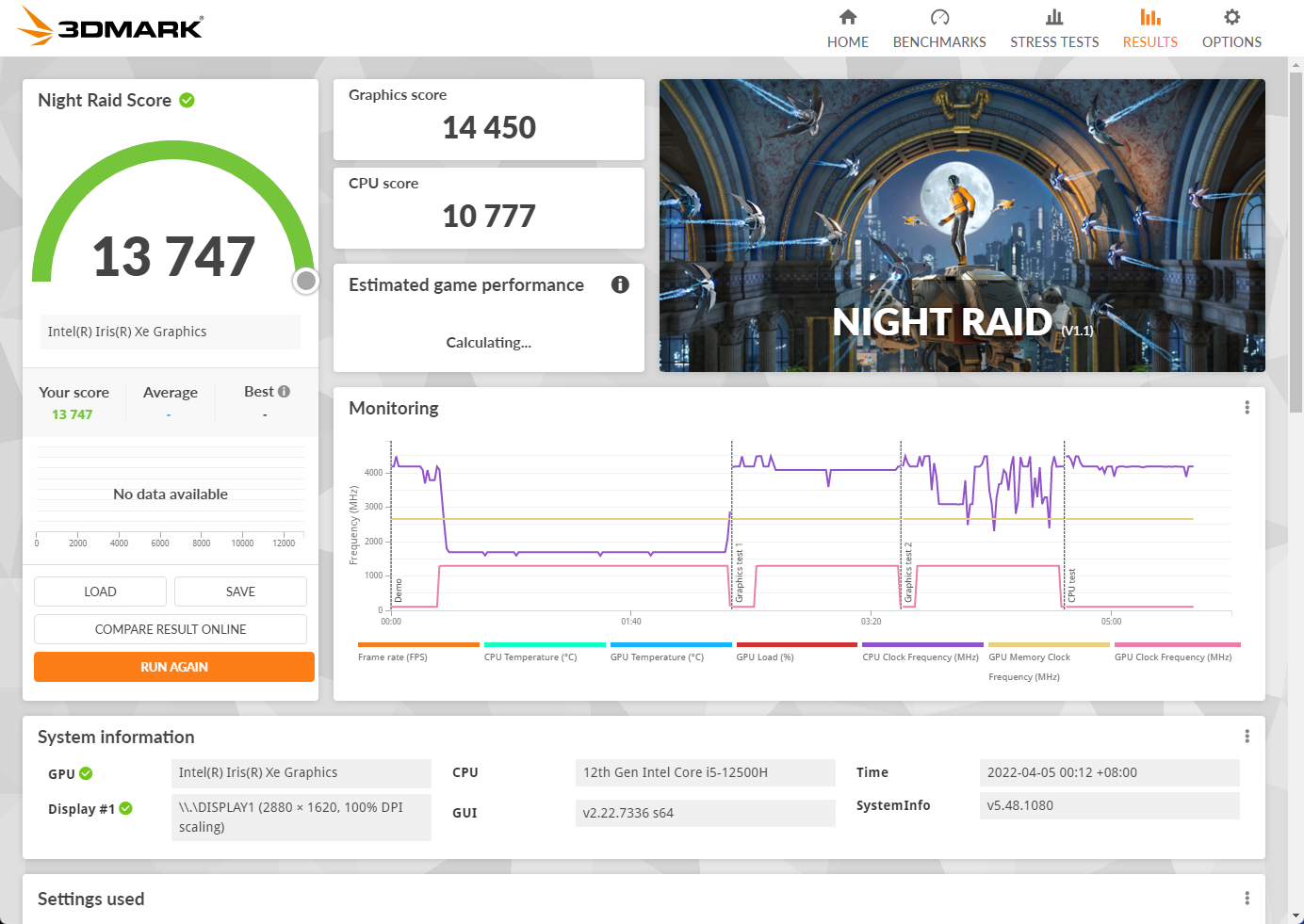The height and width of the screenshot is (924, 1304).
Task: Open the Home page icon
Action: coord(848,18)
